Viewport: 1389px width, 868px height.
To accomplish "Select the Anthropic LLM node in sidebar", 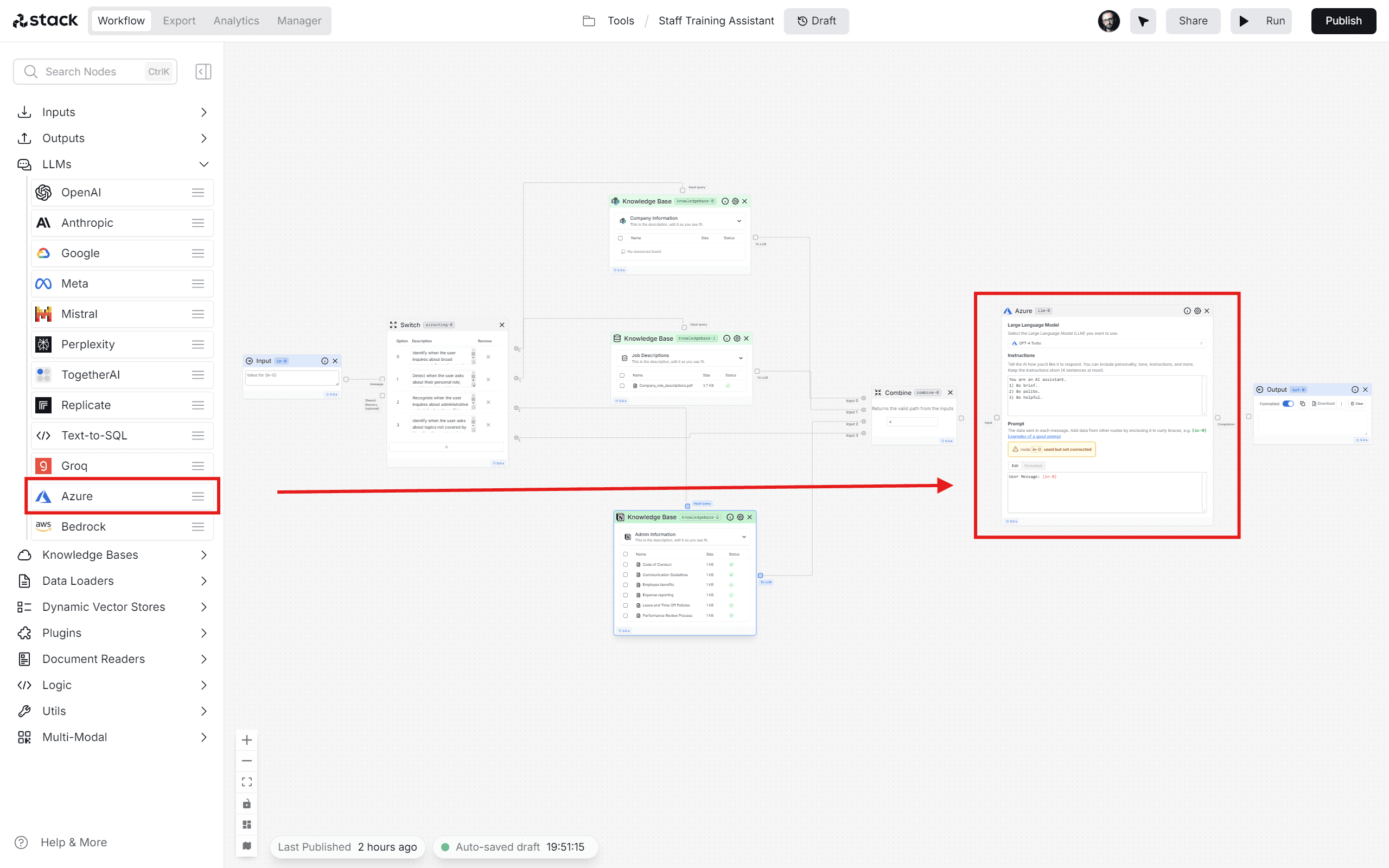I will coord(122,224).
